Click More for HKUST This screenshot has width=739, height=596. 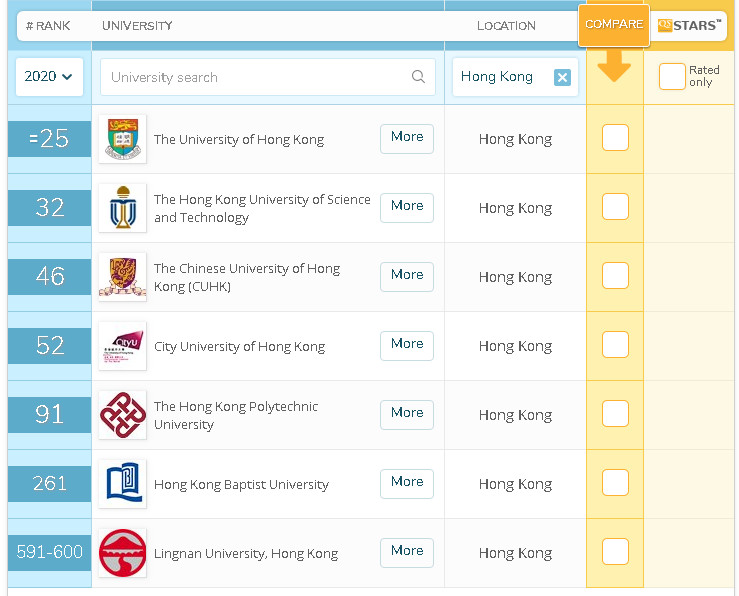(x=407, y=207)
